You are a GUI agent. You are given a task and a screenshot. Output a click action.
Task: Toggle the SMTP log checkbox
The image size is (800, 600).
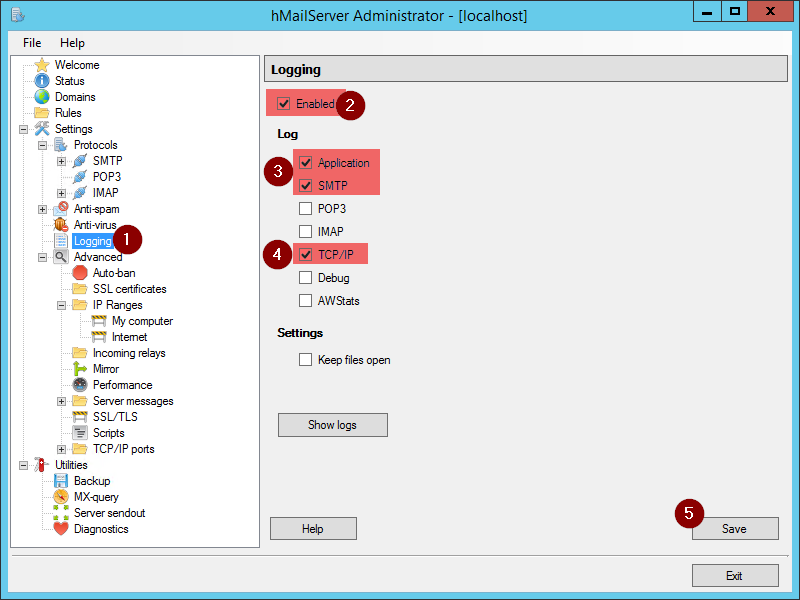(305, 186)
